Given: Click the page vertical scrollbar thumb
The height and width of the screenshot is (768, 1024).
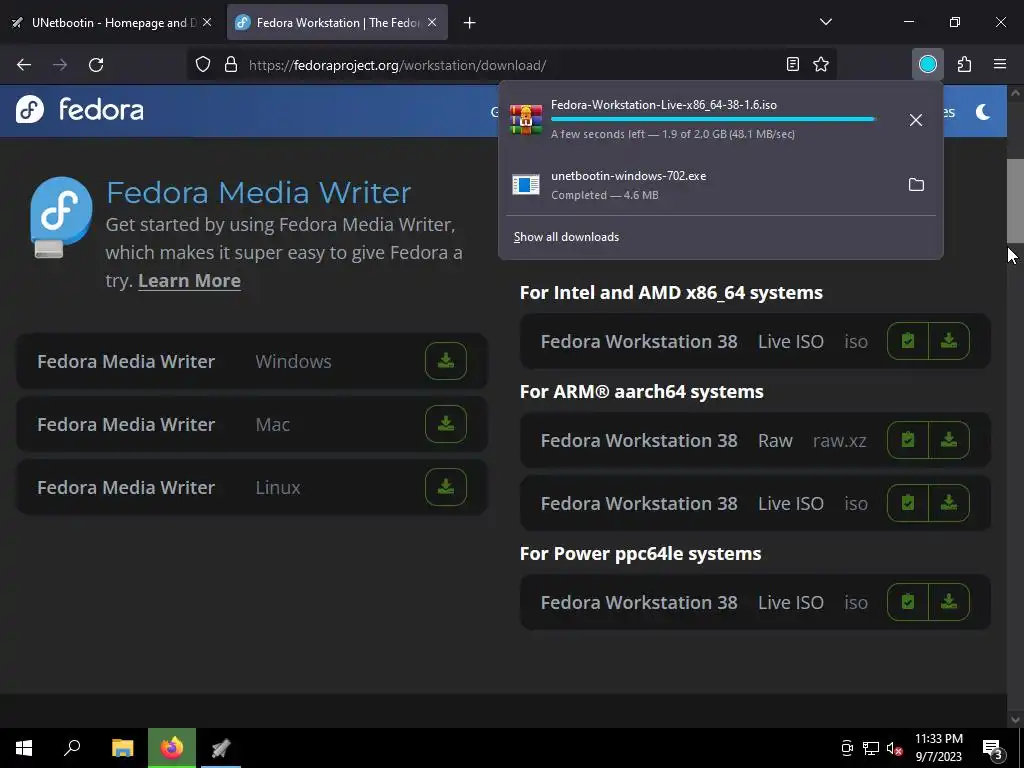Looking at the screenshot, I should [x=1015, y=200].
